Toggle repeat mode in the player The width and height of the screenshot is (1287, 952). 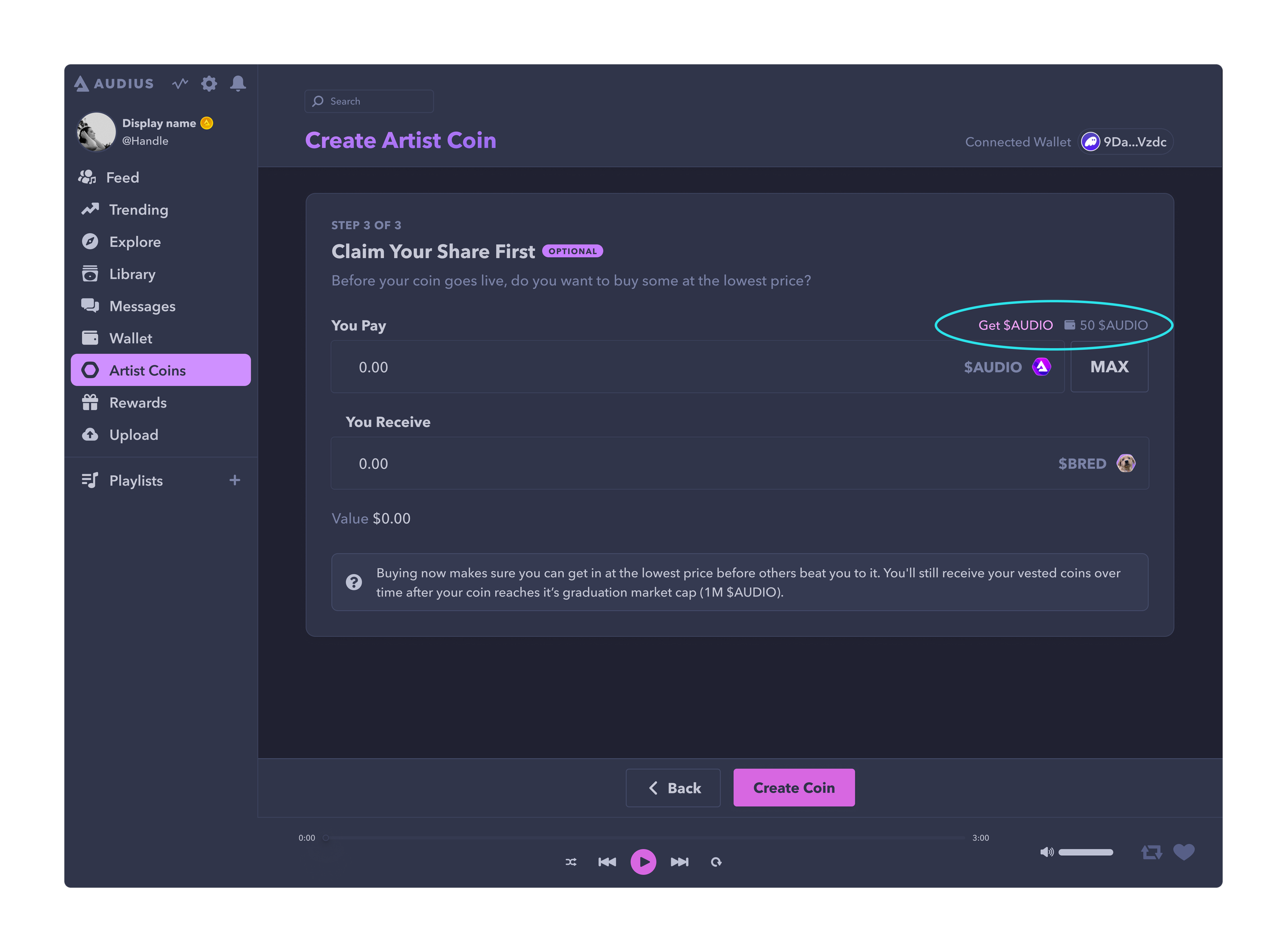click(x=716, y=862)
